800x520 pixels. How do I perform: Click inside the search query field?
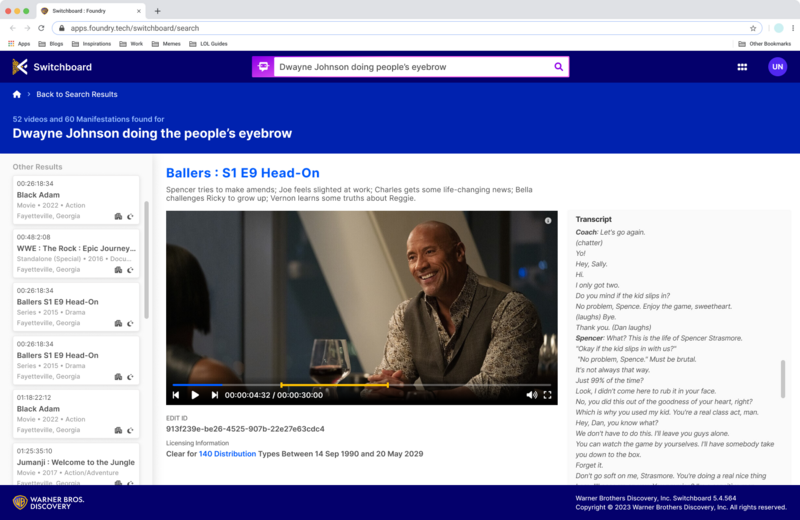(x=413, y=67)
